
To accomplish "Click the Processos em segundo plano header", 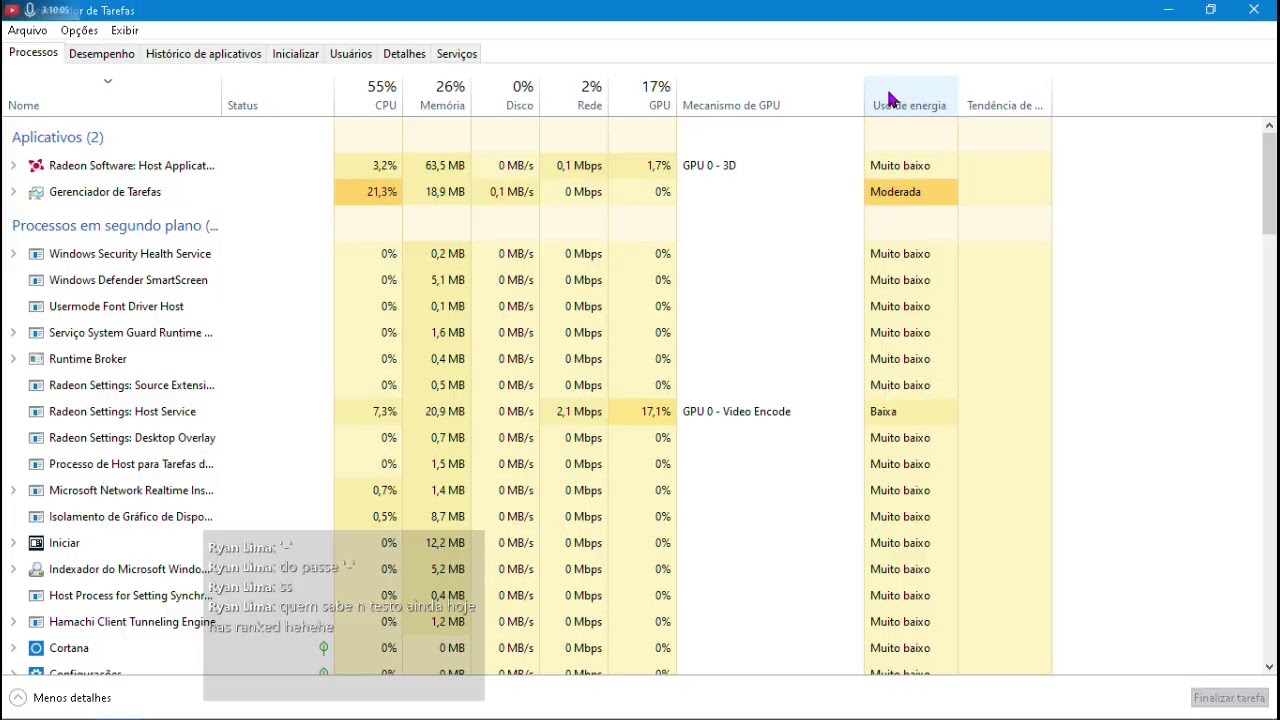I will click(x=115, y=226).
